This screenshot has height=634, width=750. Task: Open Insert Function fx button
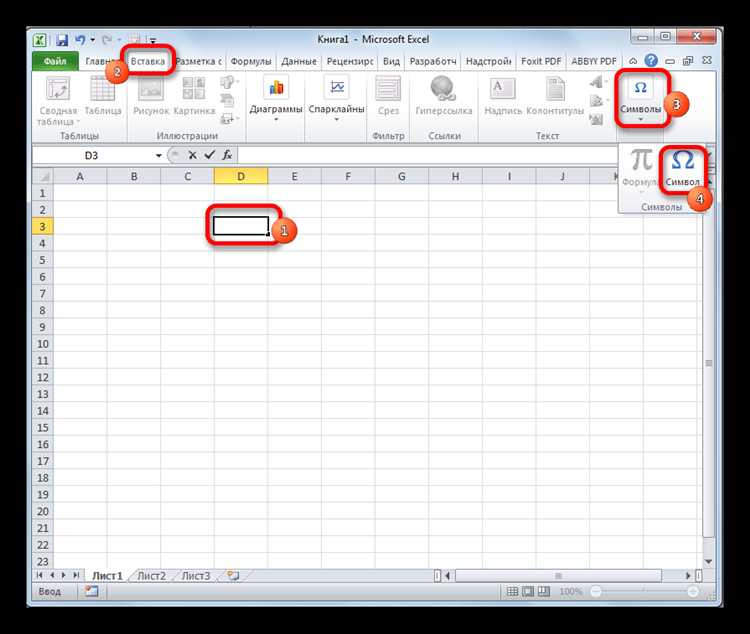point(227,155)
